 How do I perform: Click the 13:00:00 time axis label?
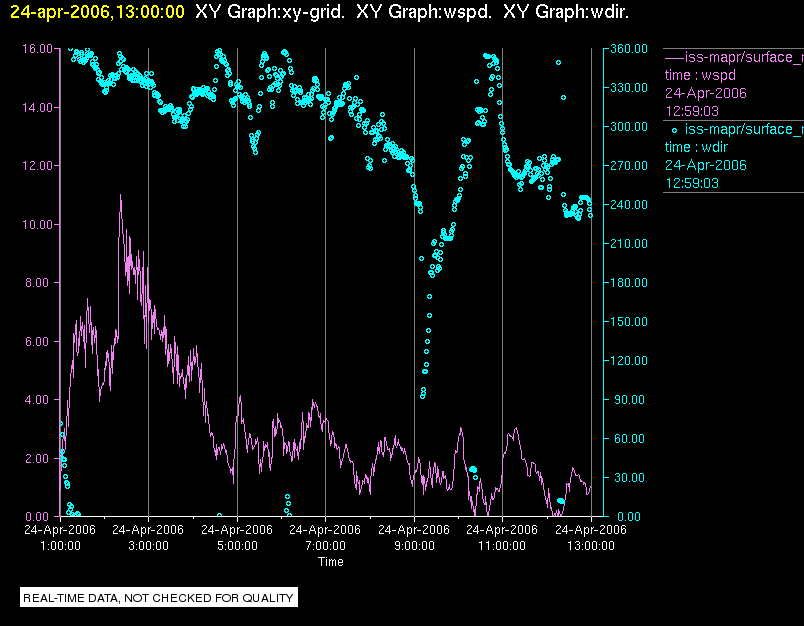click(591, 546)
